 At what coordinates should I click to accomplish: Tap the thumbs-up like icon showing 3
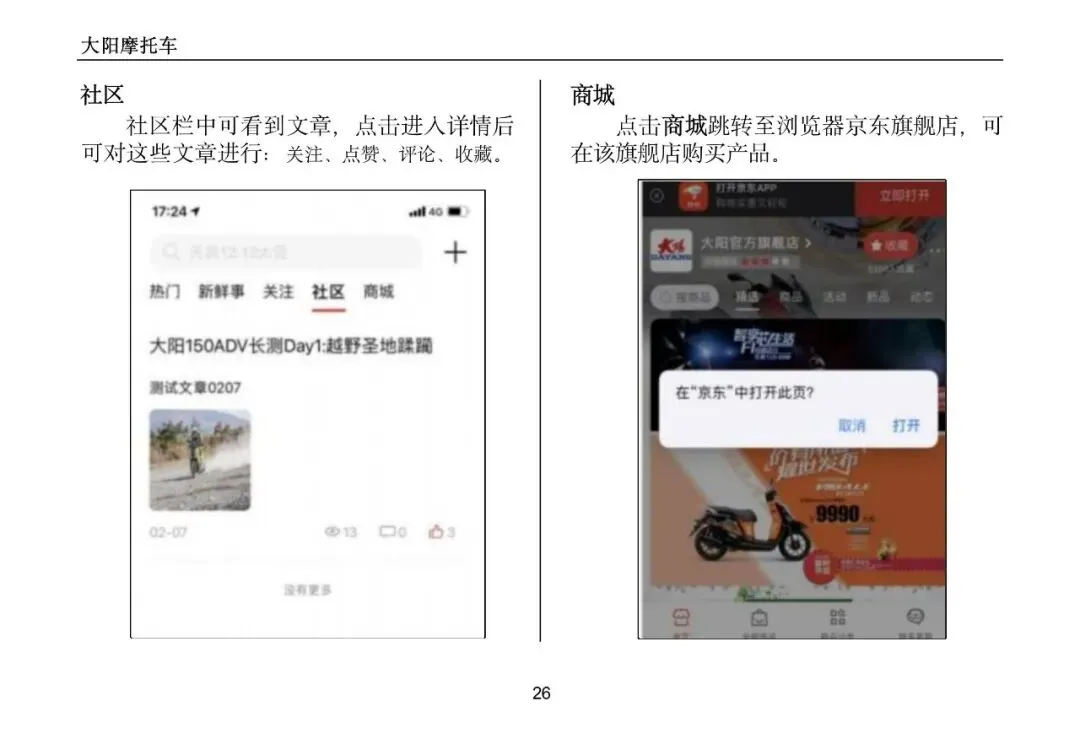[x=436, y=531]
